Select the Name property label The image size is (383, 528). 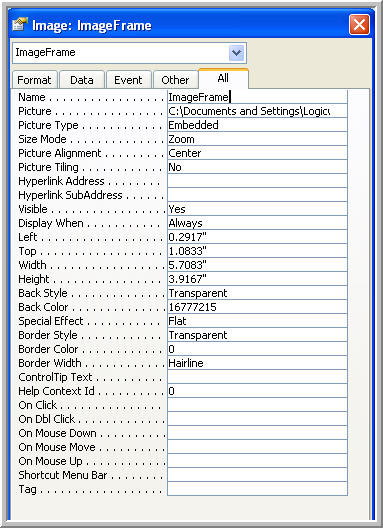point(32,97)
